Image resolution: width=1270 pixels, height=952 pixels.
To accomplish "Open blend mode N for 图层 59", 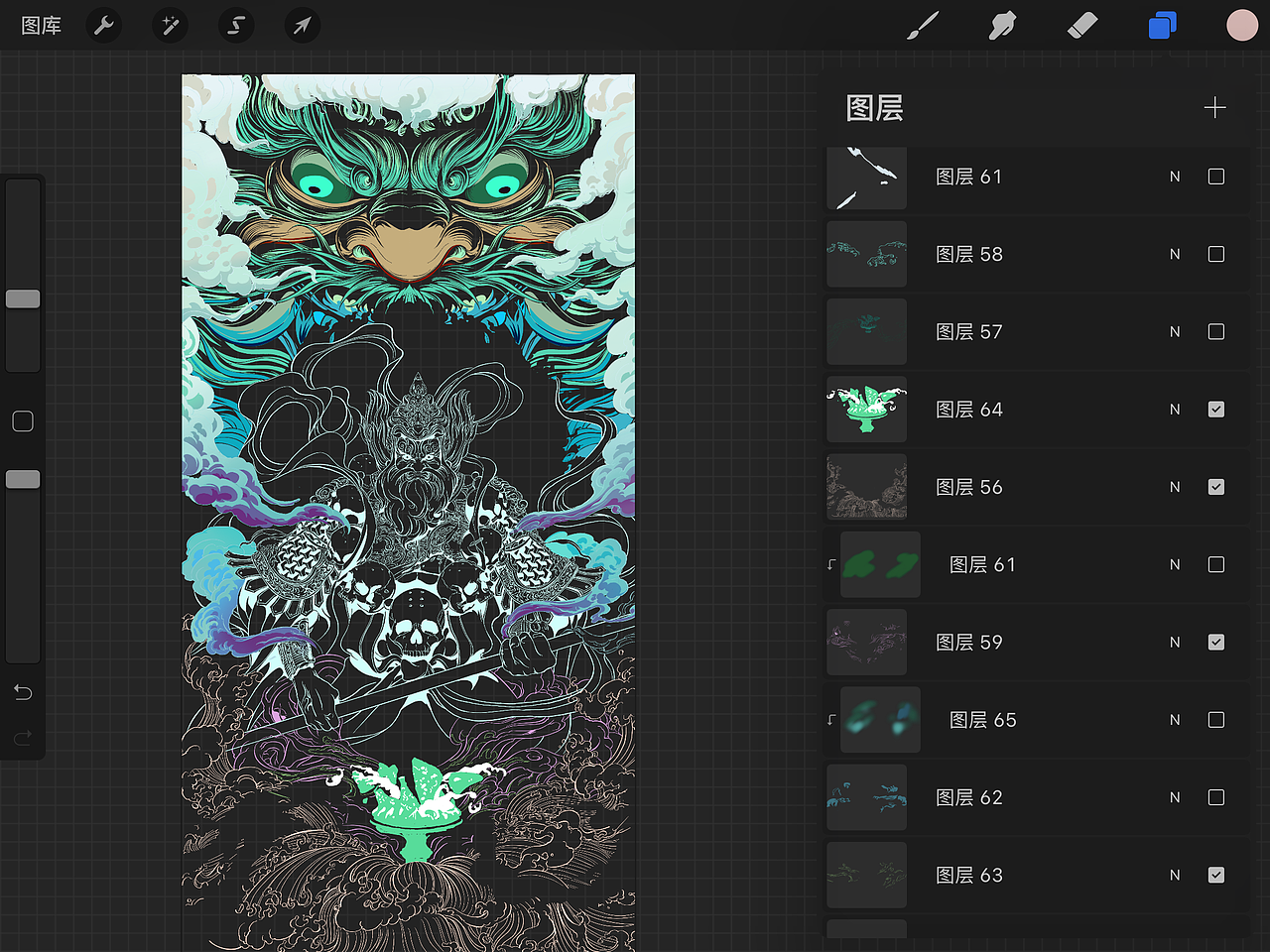I will click(x=1175, y=643).
